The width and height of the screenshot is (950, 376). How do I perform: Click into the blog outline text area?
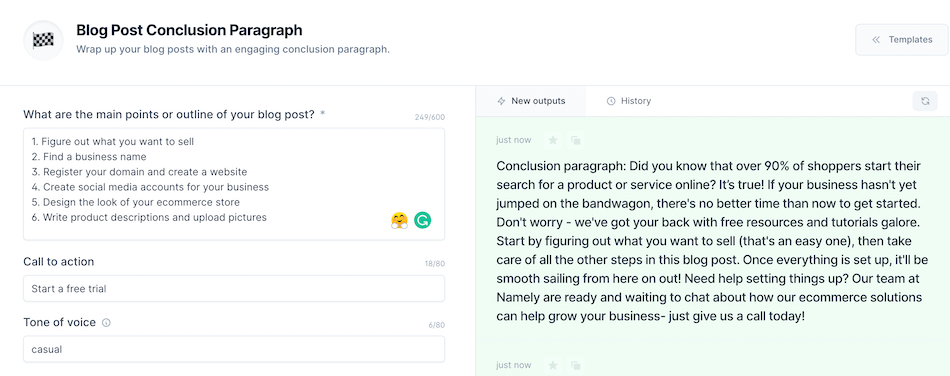coord(234,184)
